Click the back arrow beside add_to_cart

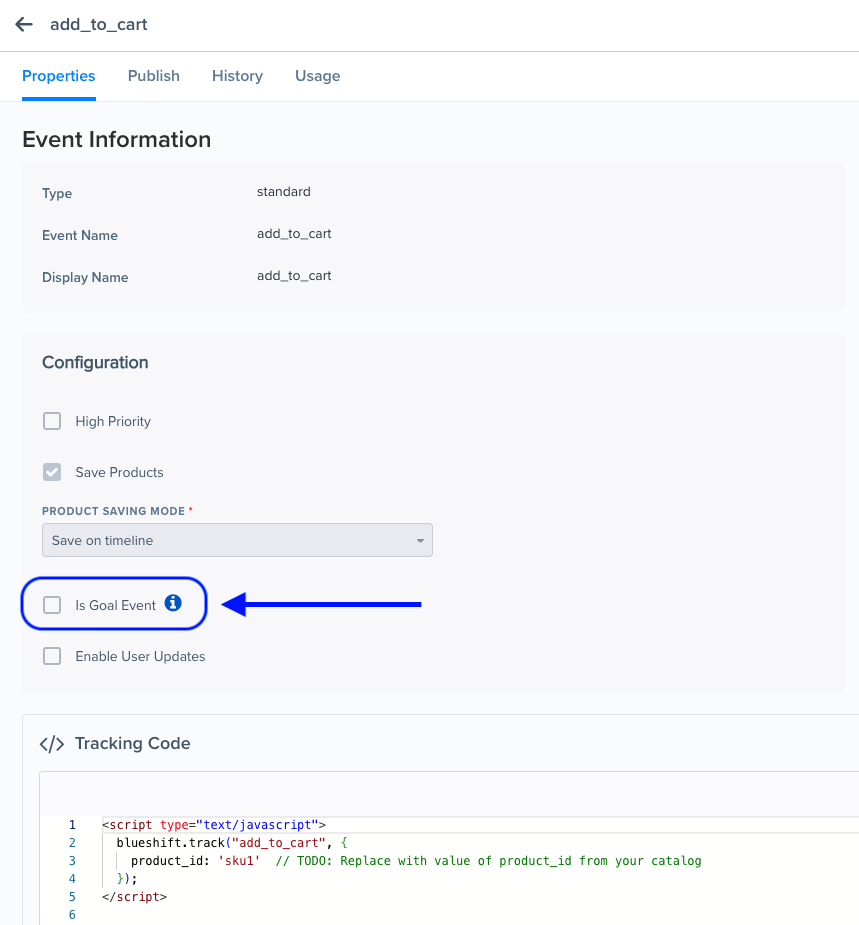pos(24,24)
